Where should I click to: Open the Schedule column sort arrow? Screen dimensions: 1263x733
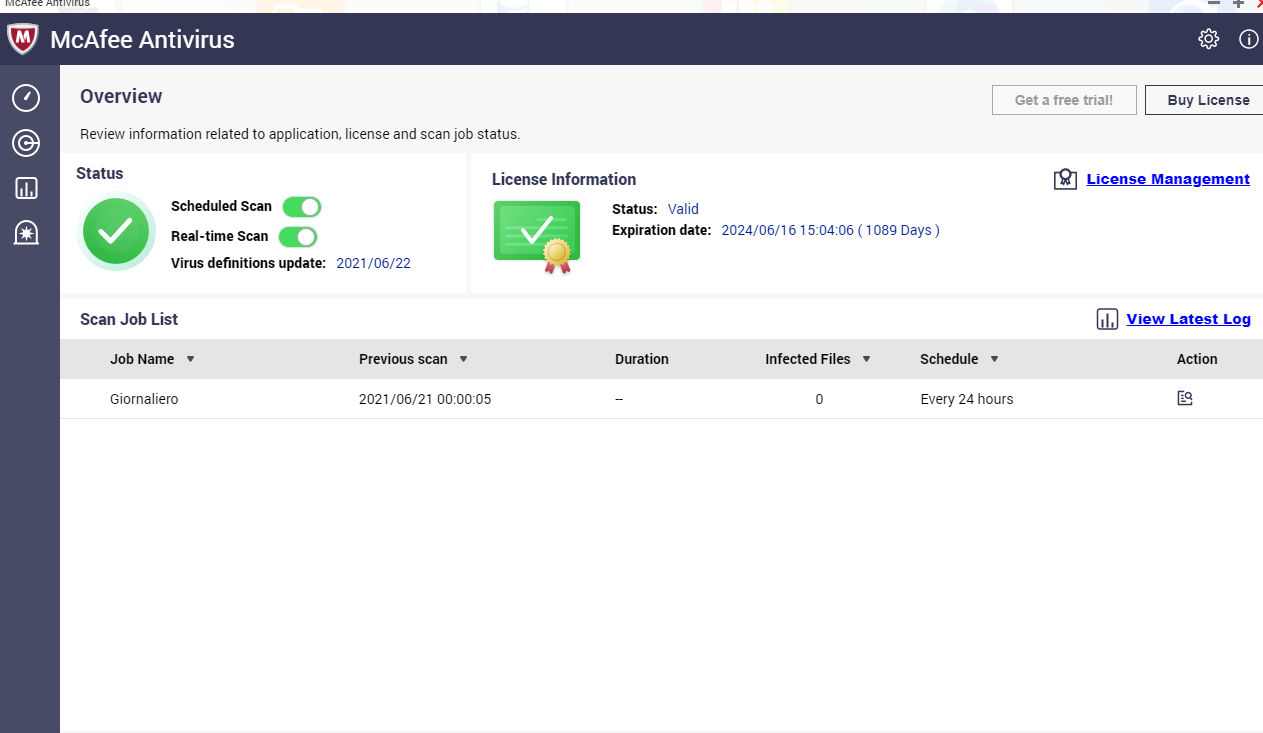click(x=994, y=359)
